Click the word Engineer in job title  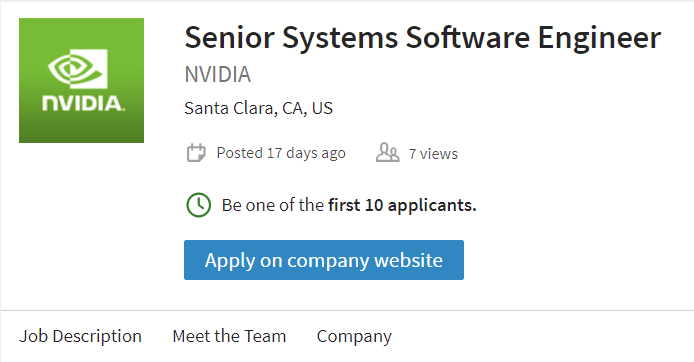(x=599, y=39)
